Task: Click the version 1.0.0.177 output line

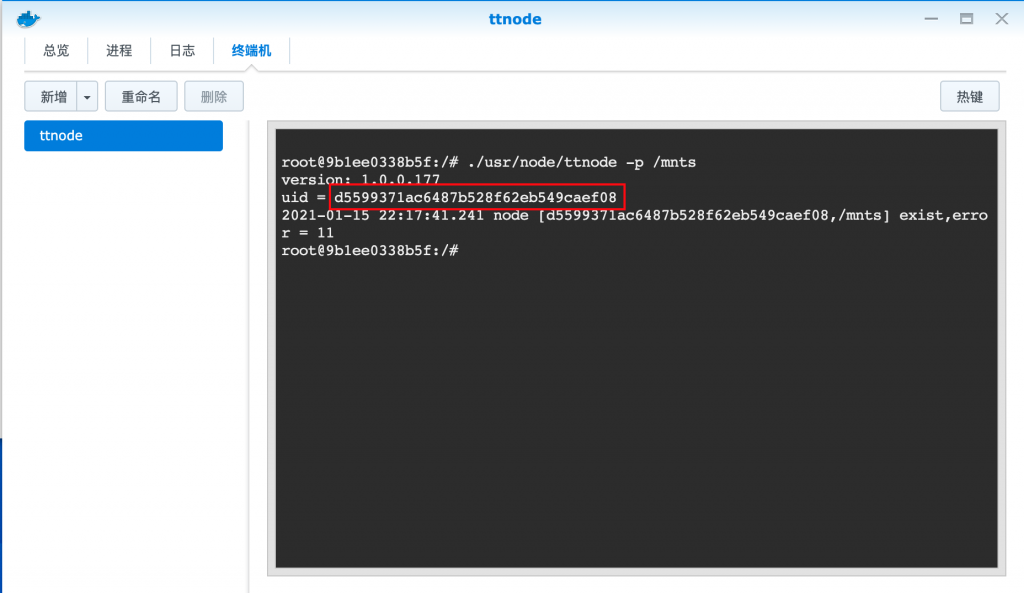Action: click(361, 180)
